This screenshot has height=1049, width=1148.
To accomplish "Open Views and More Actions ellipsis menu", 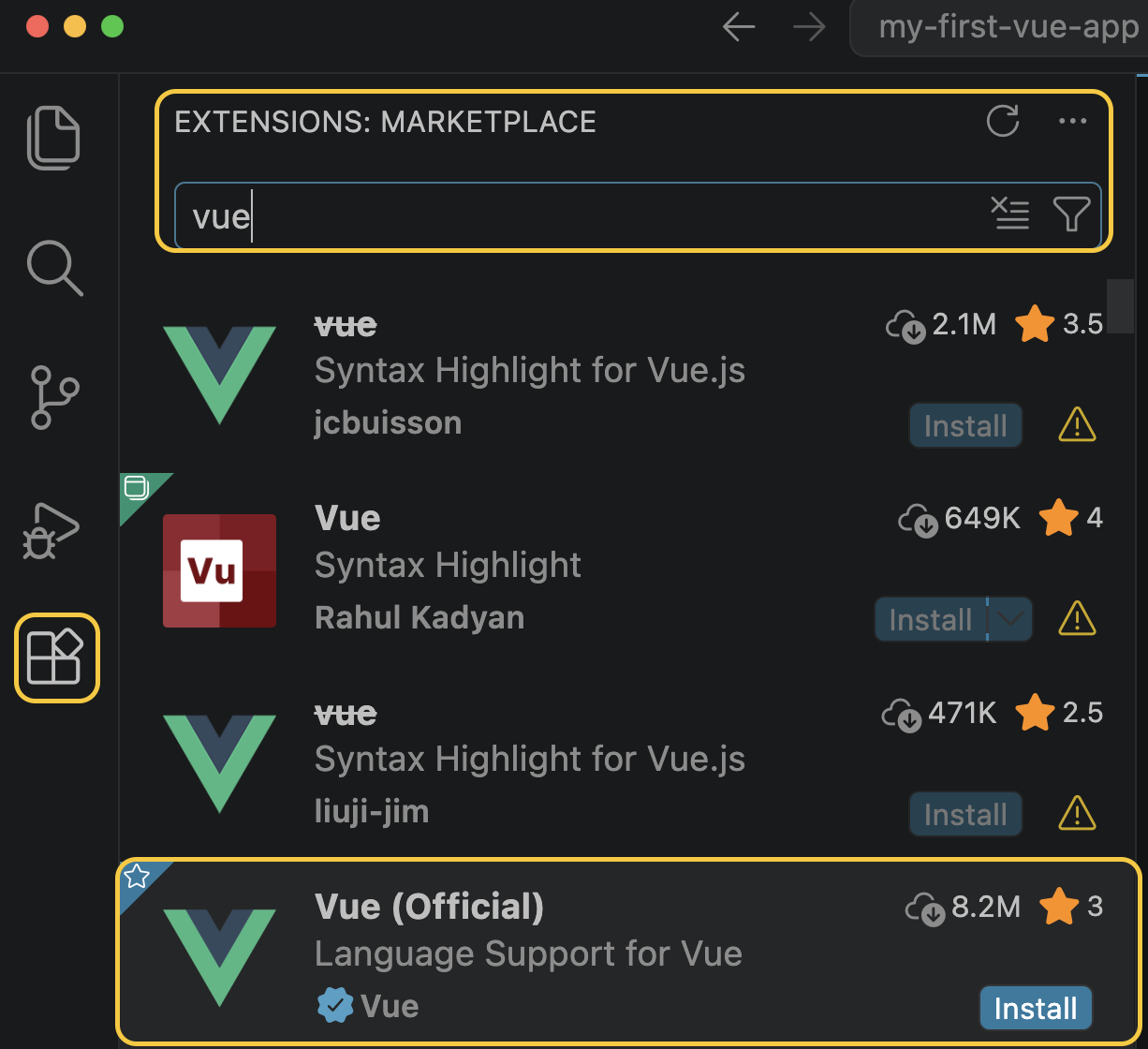I will [x=1072, y=122].
